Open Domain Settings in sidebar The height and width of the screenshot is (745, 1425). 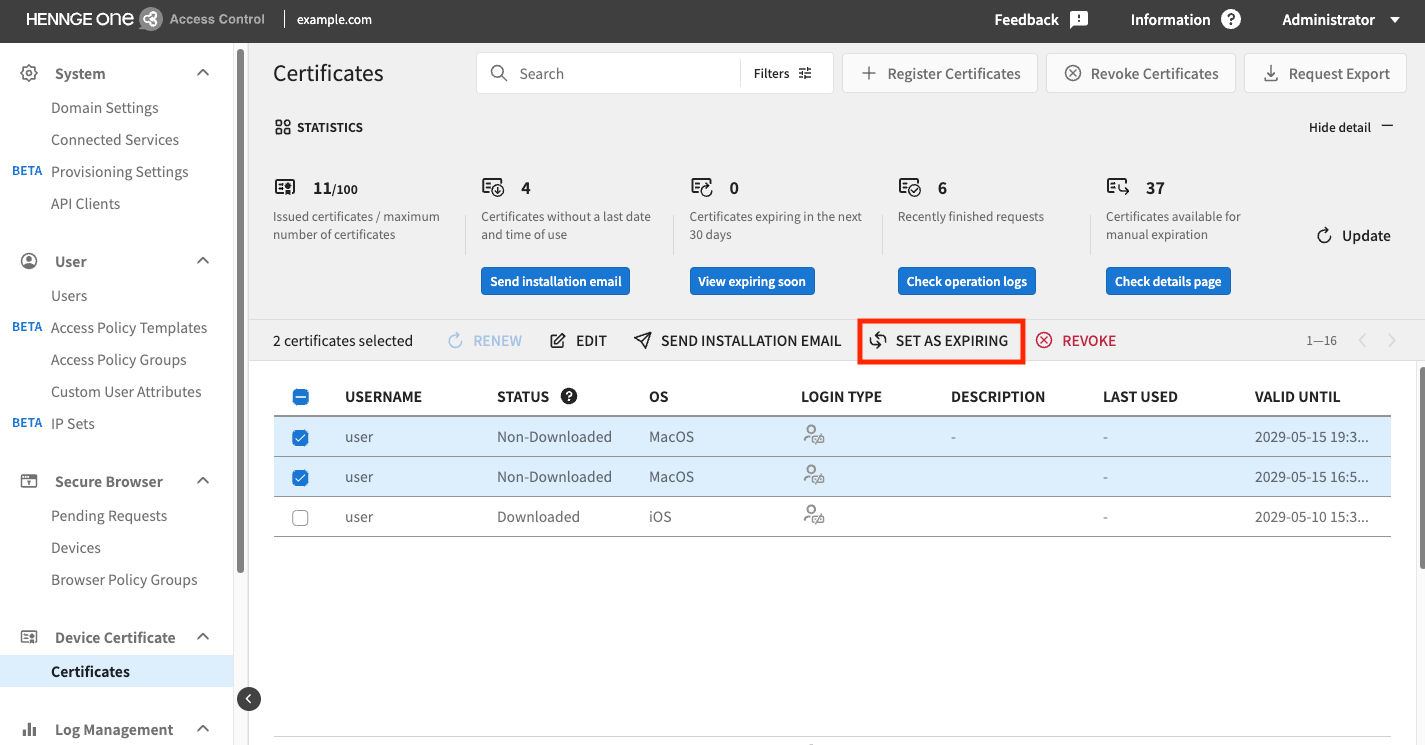pyautogui.click(x=105, y=107)
